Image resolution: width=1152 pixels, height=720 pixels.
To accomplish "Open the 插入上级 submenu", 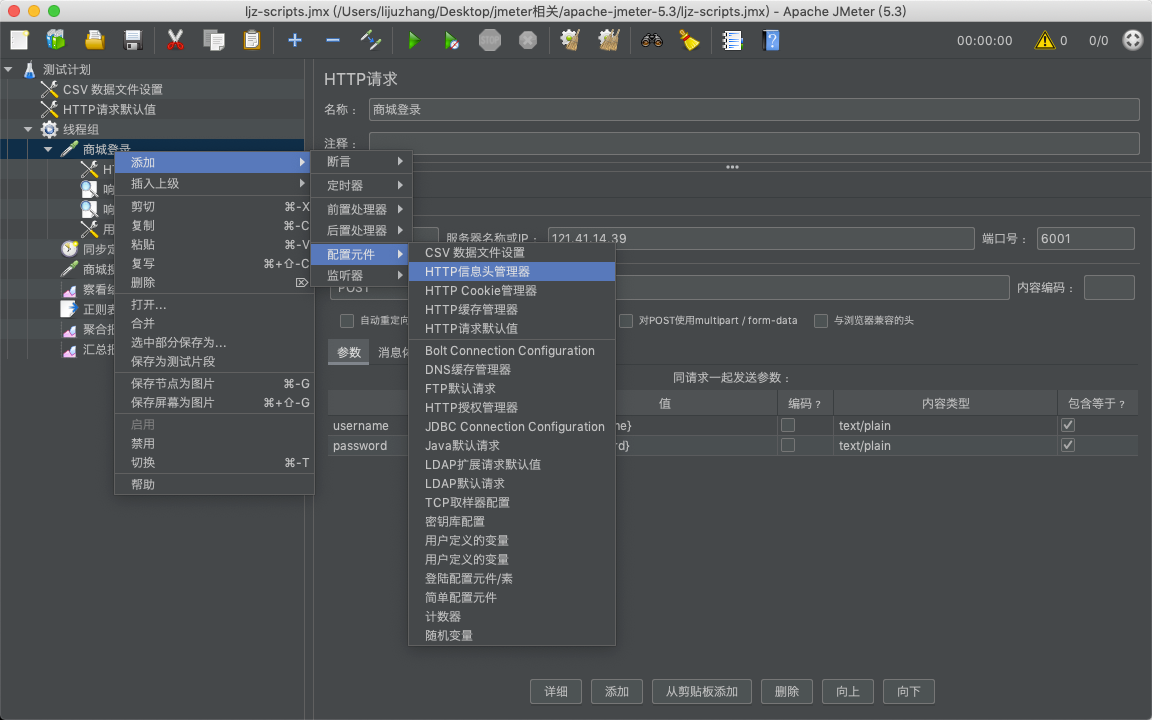I will tap(215, 184).
